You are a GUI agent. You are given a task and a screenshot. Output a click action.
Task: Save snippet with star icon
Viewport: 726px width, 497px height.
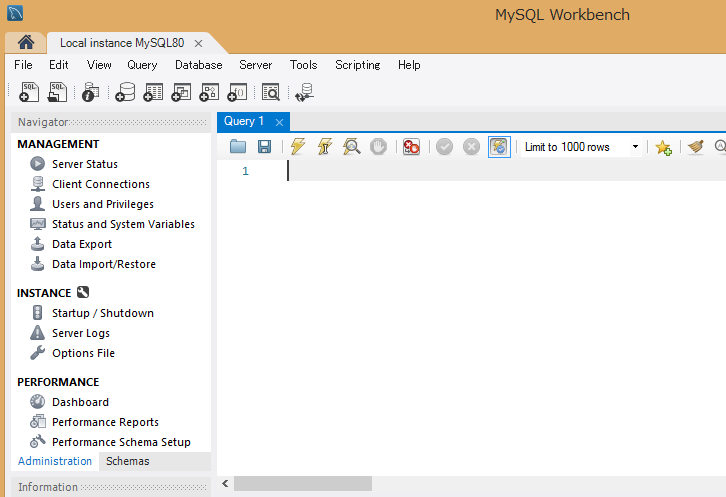pyautogui.click(x=663, y=147)
